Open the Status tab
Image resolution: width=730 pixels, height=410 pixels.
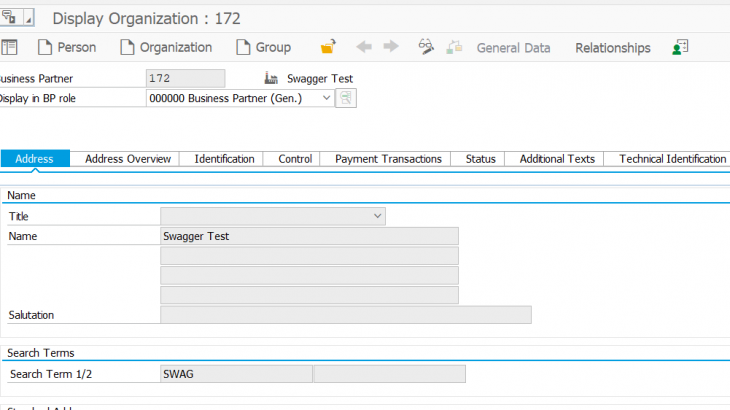coord(480,159)
